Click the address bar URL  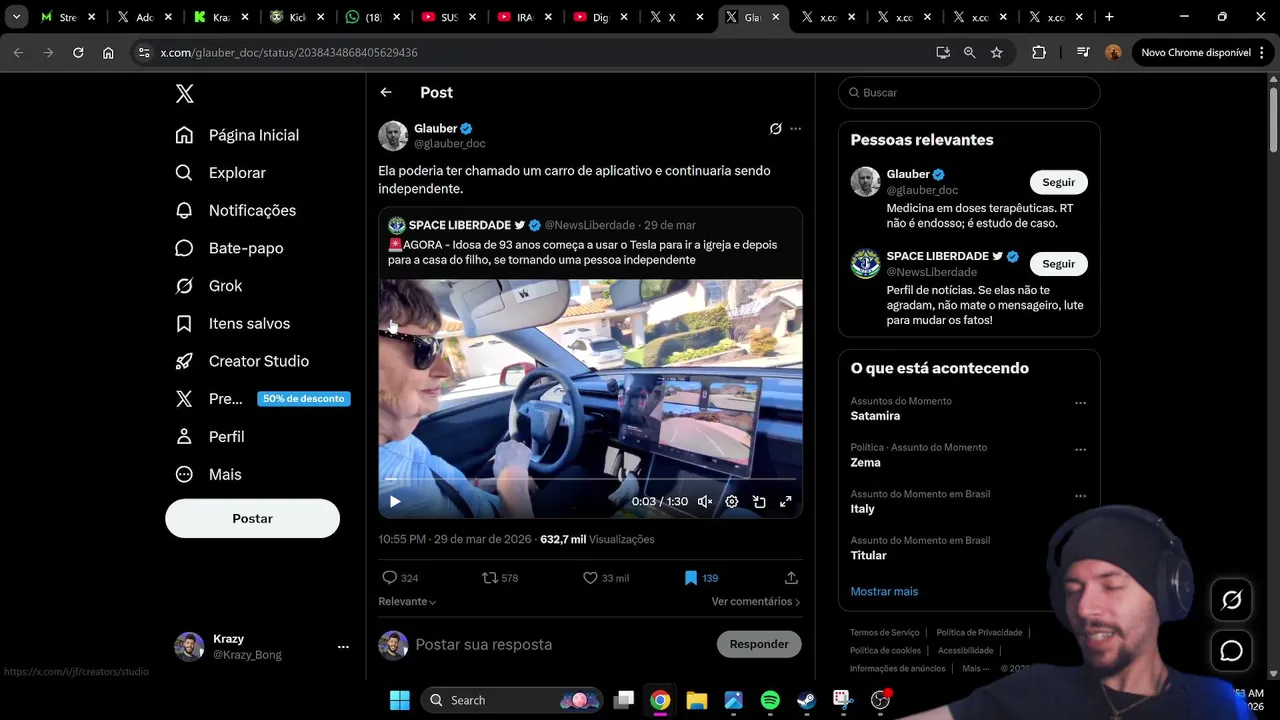tap(289, 53)
